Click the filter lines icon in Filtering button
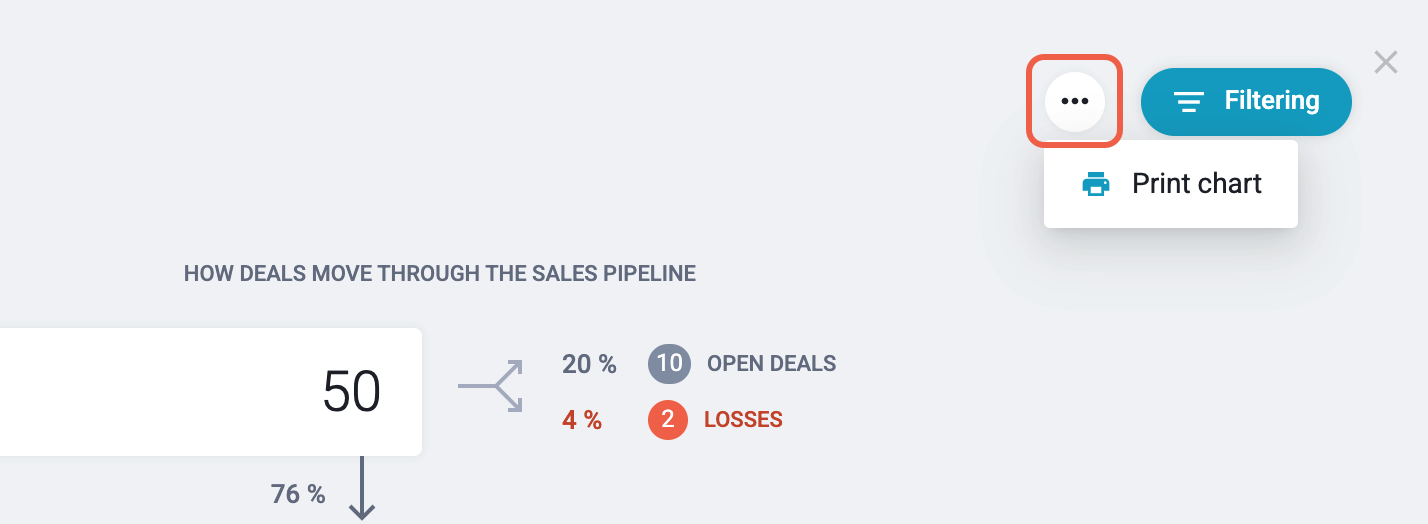1428x524 pixels. click(x=1188, y=102)
